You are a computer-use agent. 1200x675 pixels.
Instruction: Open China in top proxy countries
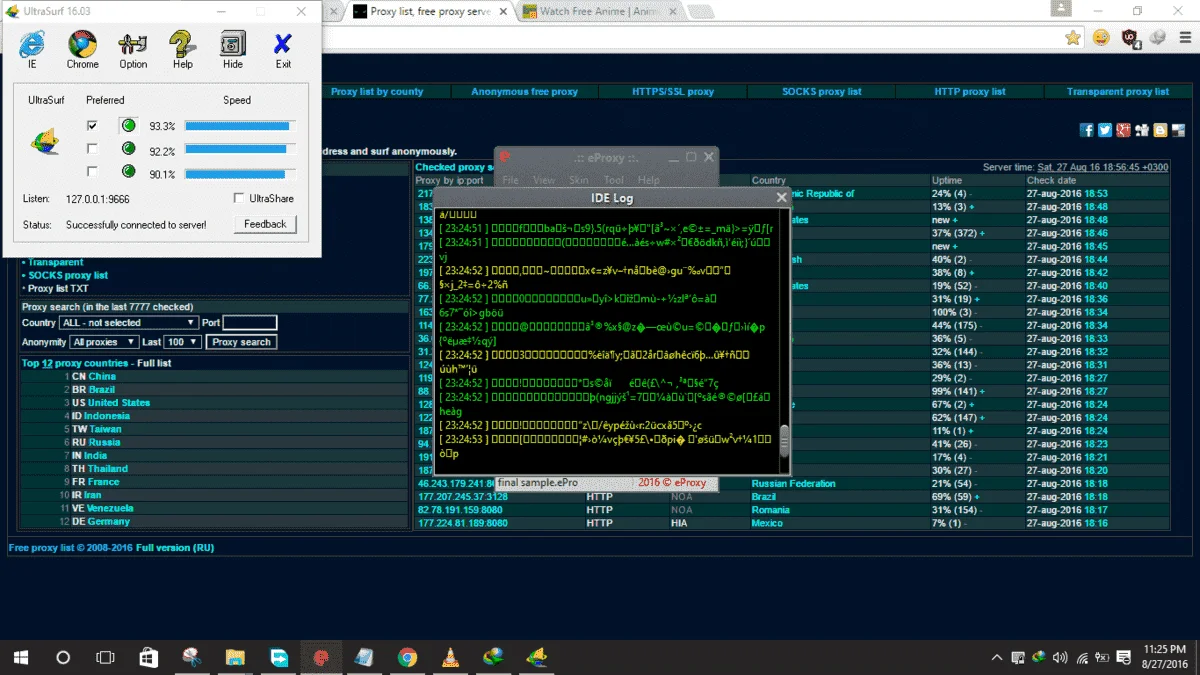101,376
